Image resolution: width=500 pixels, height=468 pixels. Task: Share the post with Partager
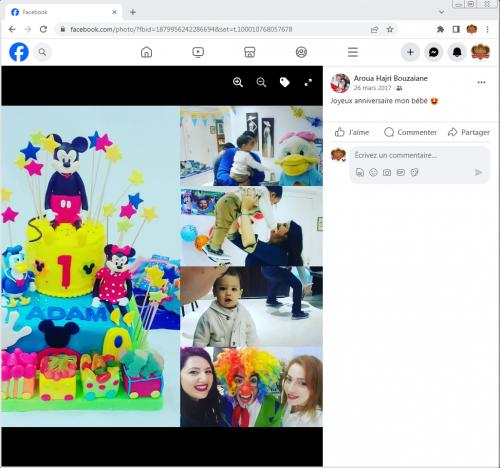(469, 132)
